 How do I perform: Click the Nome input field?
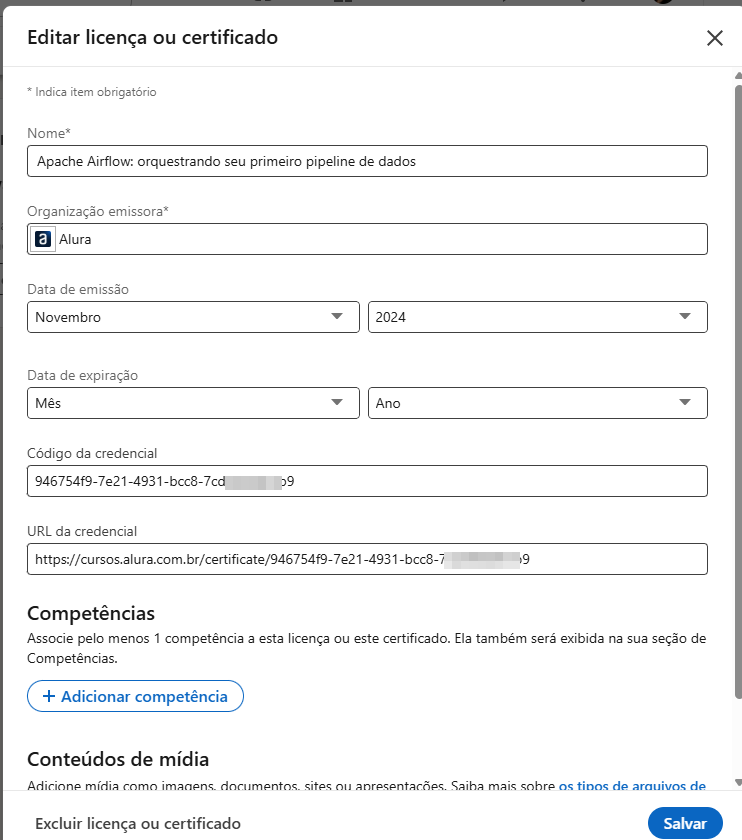point(366,160)
